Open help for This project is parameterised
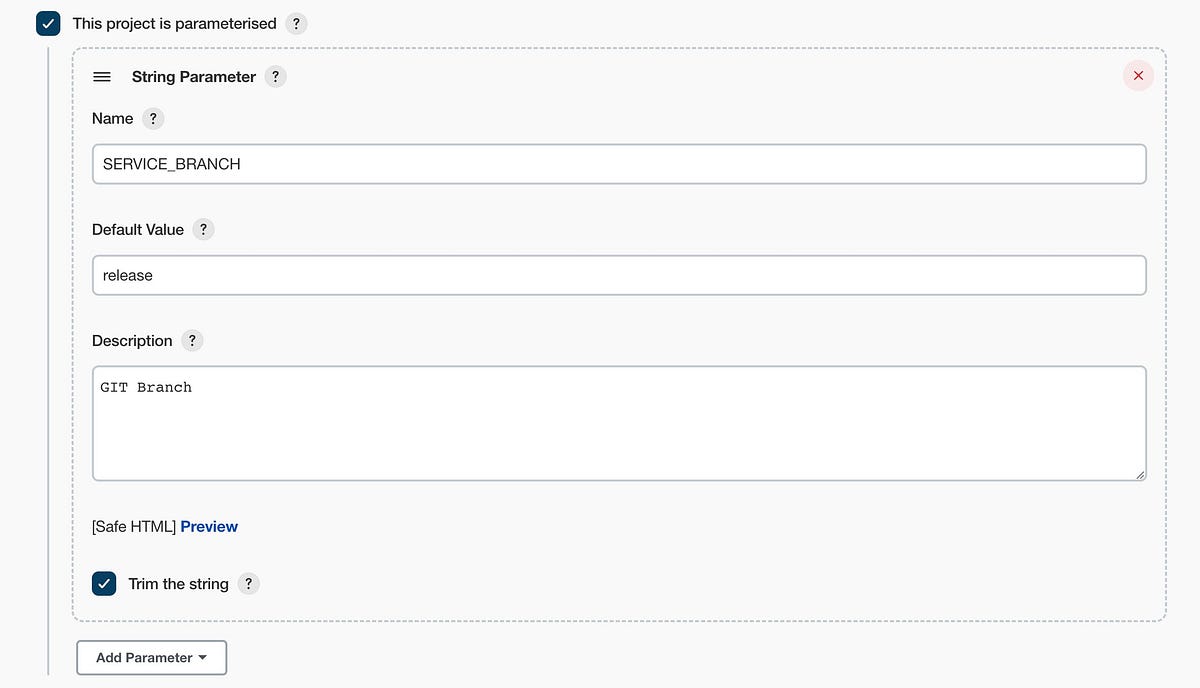This screenshot has height=688, width=1200. point(296,23)
